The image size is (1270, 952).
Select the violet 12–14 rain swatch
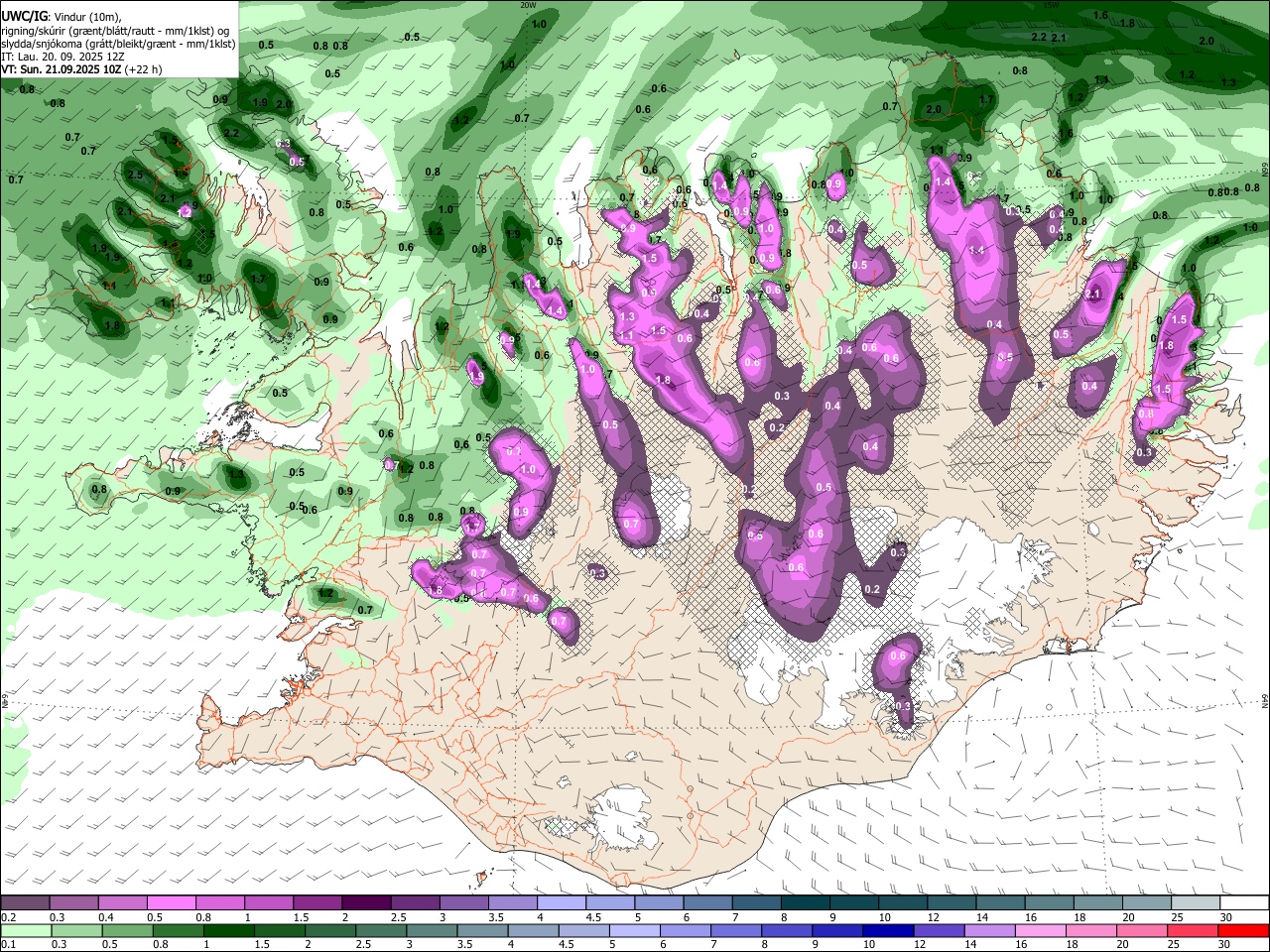939,930
